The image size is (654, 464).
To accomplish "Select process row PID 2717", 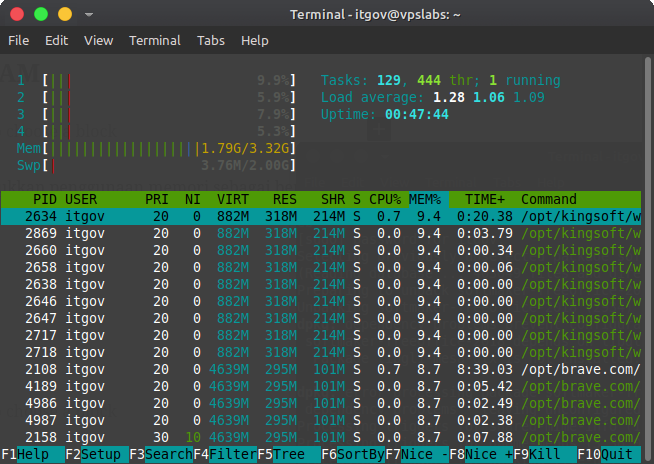I will 321,335.
